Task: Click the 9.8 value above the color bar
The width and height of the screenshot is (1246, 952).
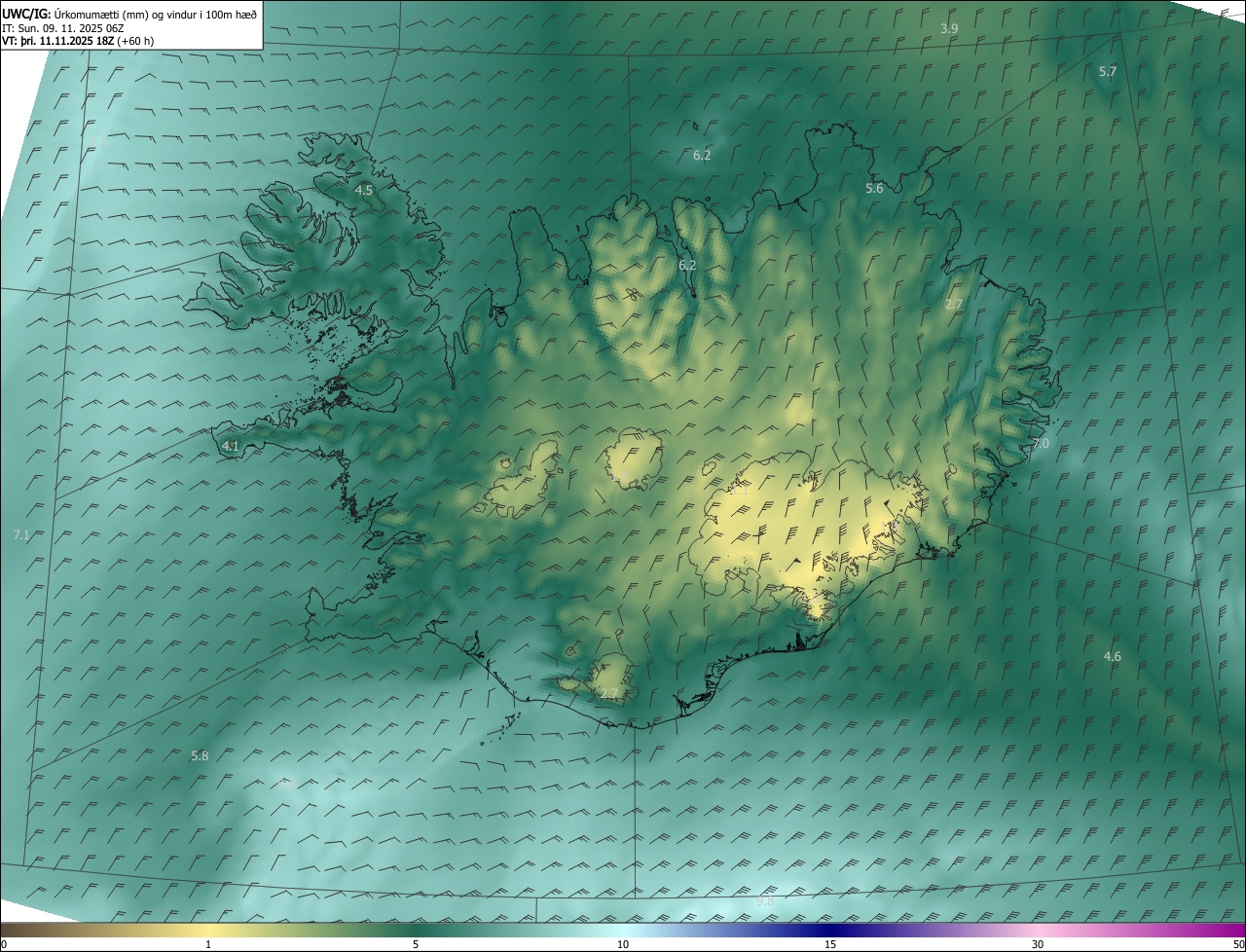Action: coord(765,902)
